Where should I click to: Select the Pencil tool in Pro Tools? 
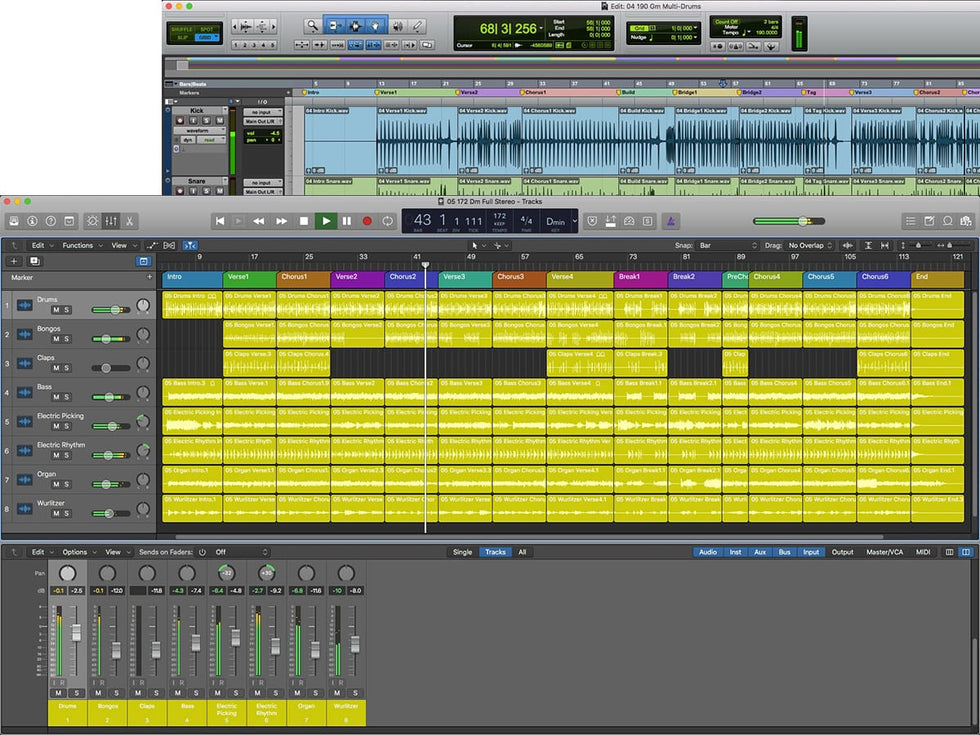point(417,25)
